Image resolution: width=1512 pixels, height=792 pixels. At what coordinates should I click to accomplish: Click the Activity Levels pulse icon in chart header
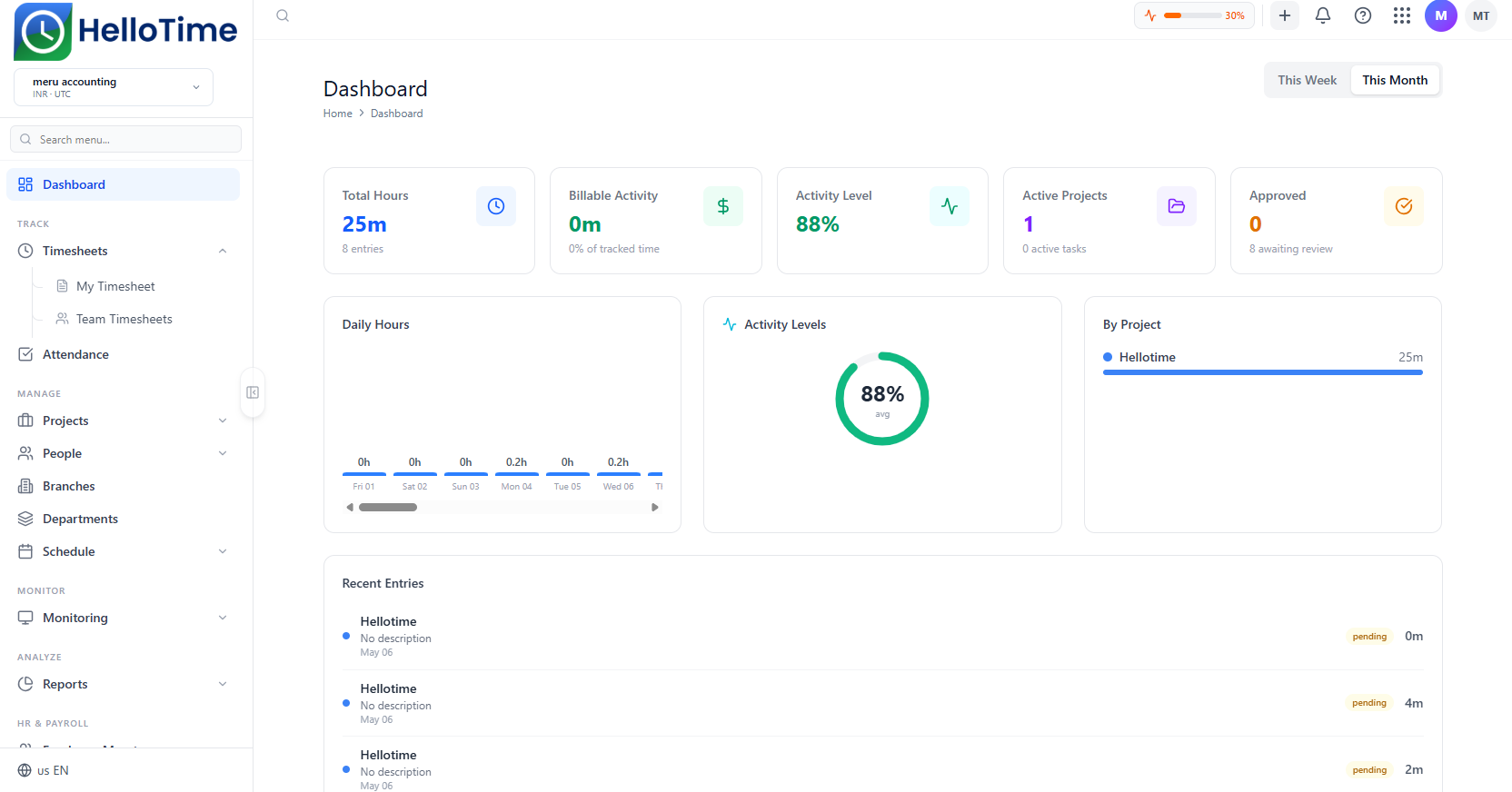[x=730, y=324]
